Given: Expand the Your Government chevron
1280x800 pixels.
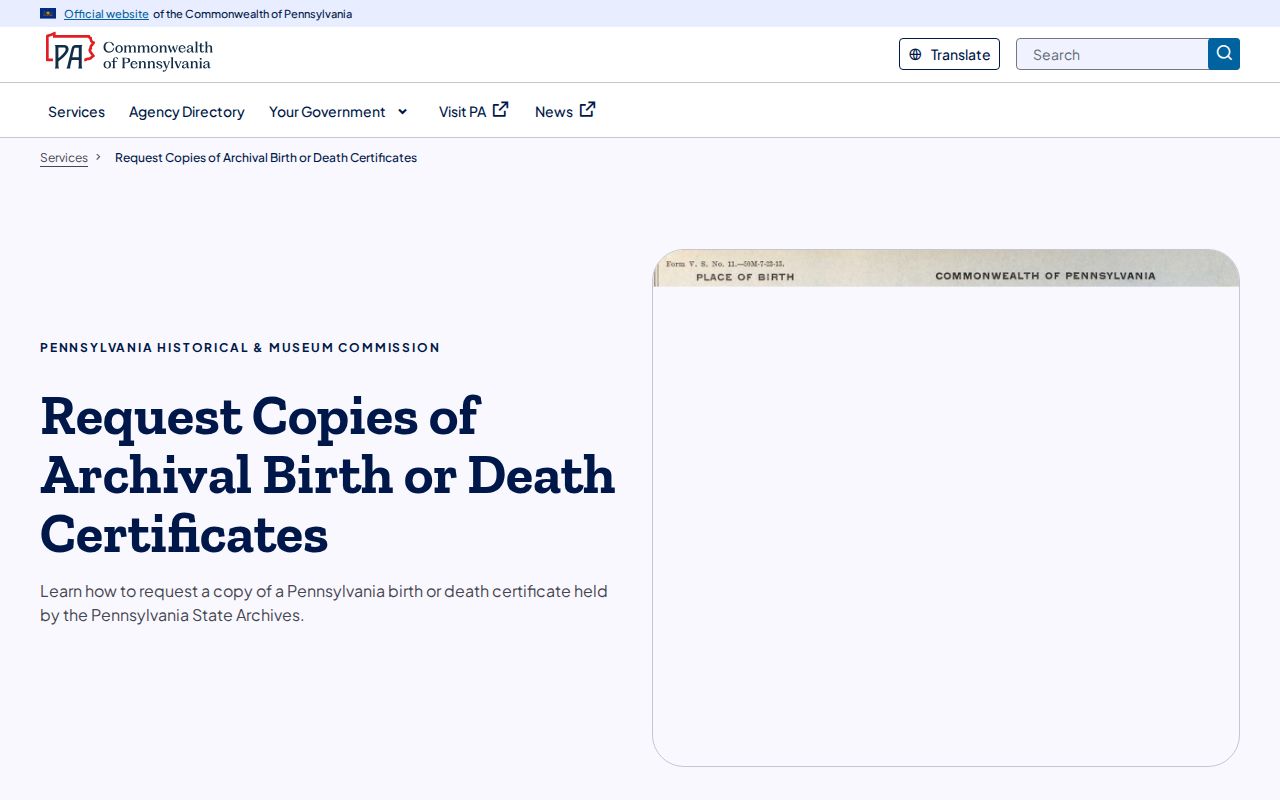Looking at the screenshot, I should (403, 112).
